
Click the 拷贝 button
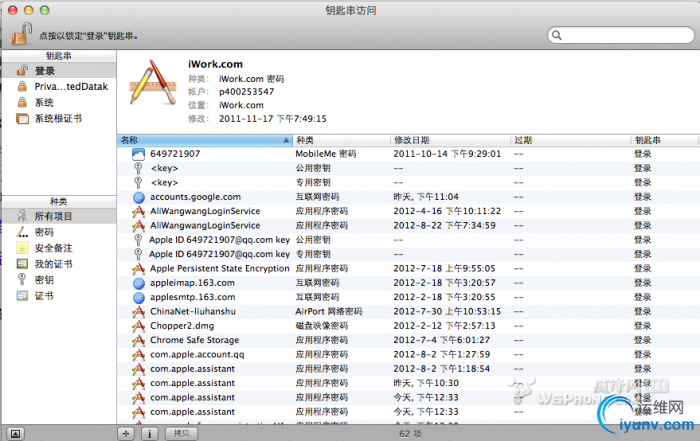(181, 433)
